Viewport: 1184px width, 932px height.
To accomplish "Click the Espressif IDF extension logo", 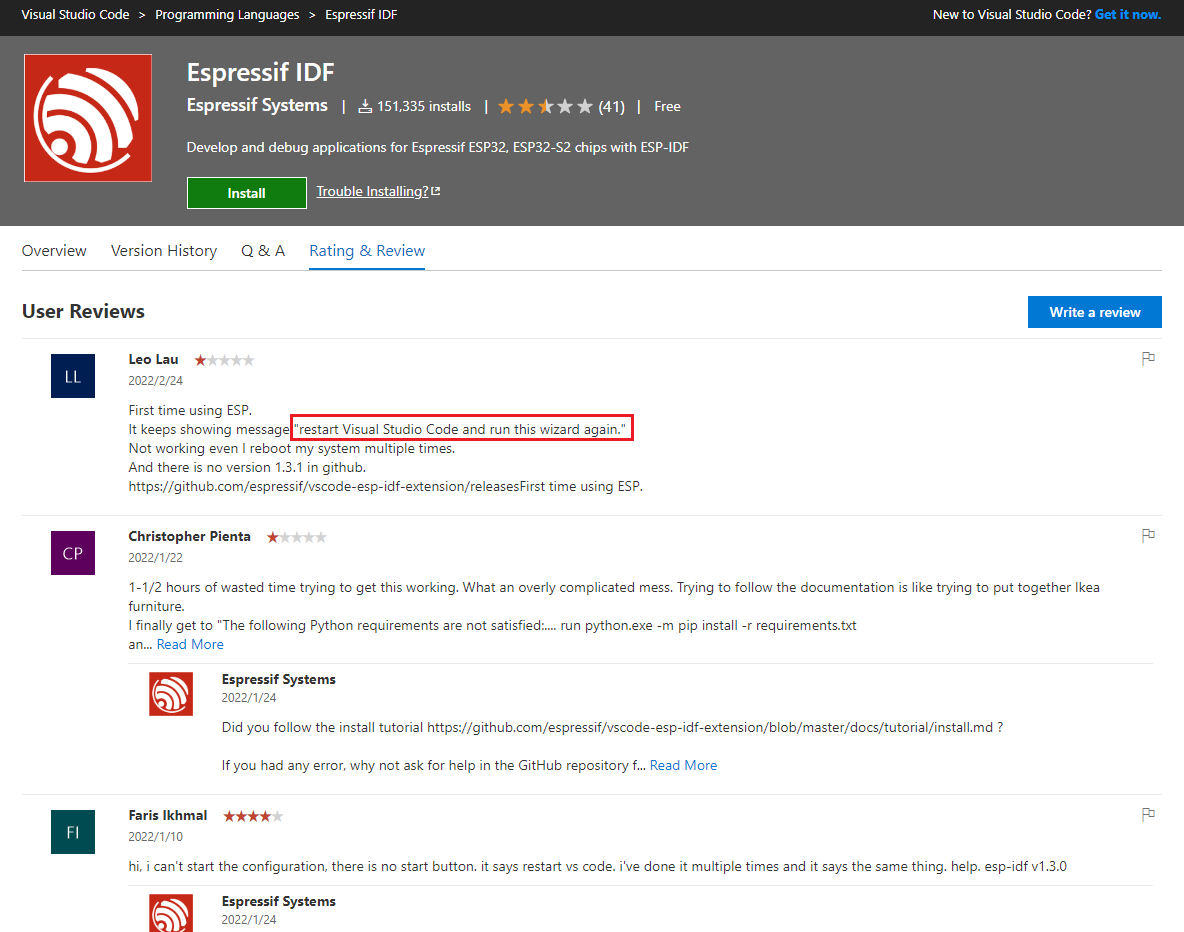I will click(88, 118).
